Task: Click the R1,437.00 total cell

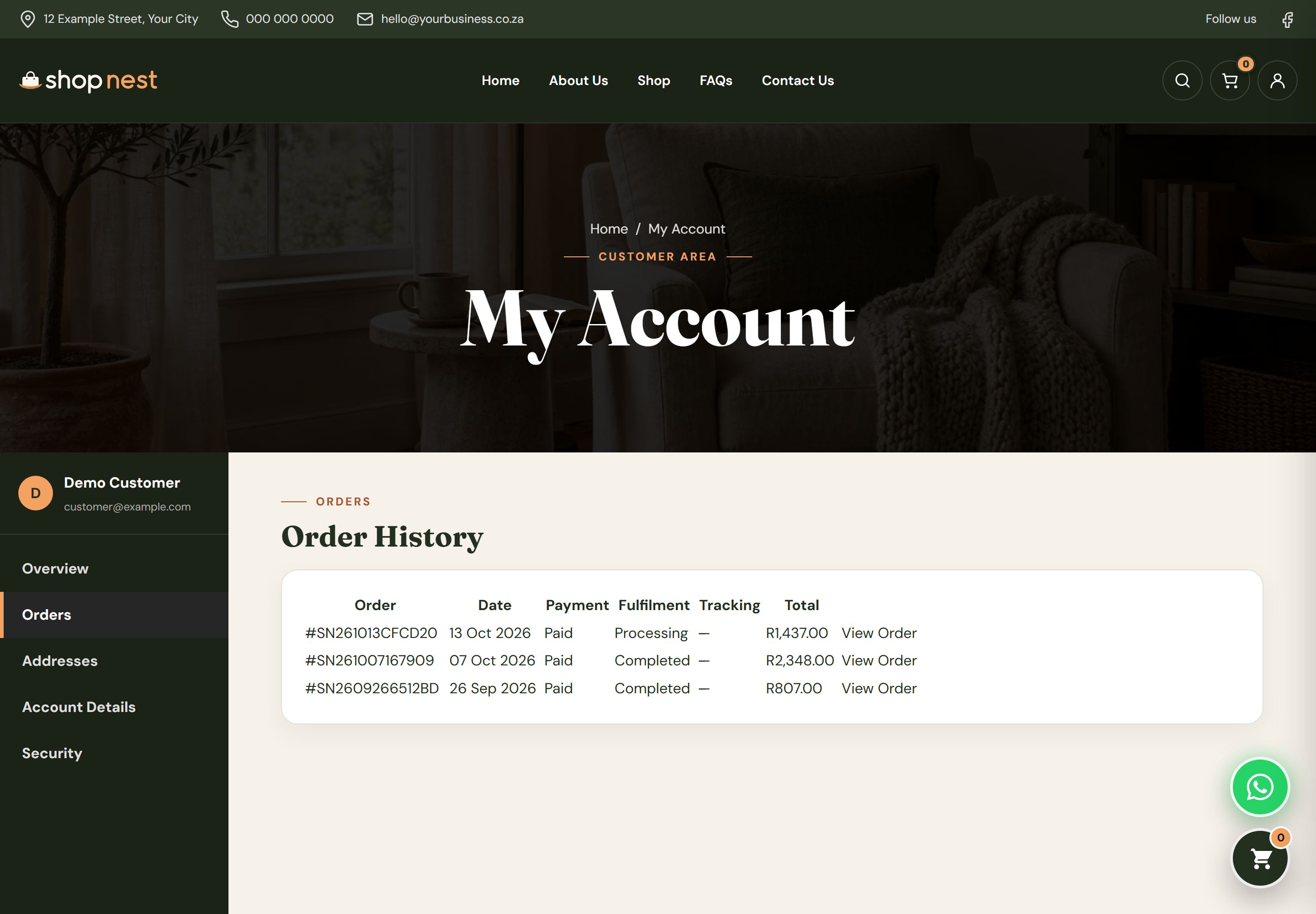Action: pos(796,633)
